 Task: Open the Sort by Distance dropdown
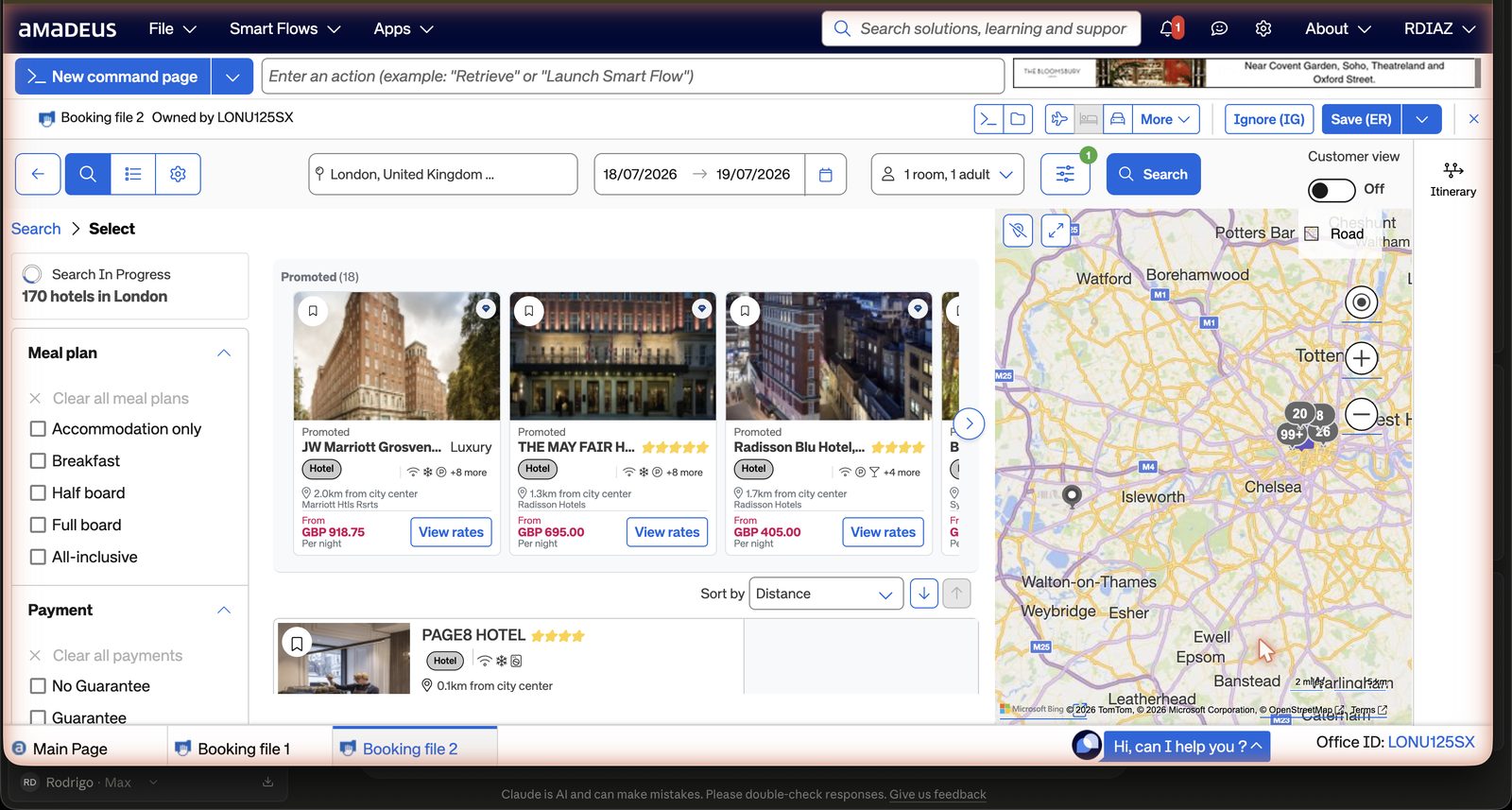point(826,594)
